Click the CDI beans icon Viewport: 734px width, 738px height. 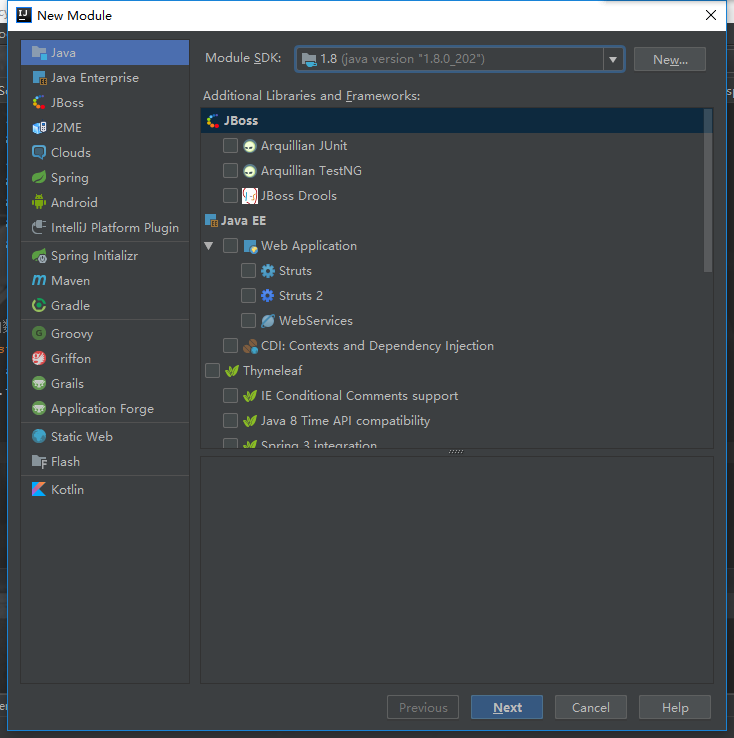(x=250, y=346)
